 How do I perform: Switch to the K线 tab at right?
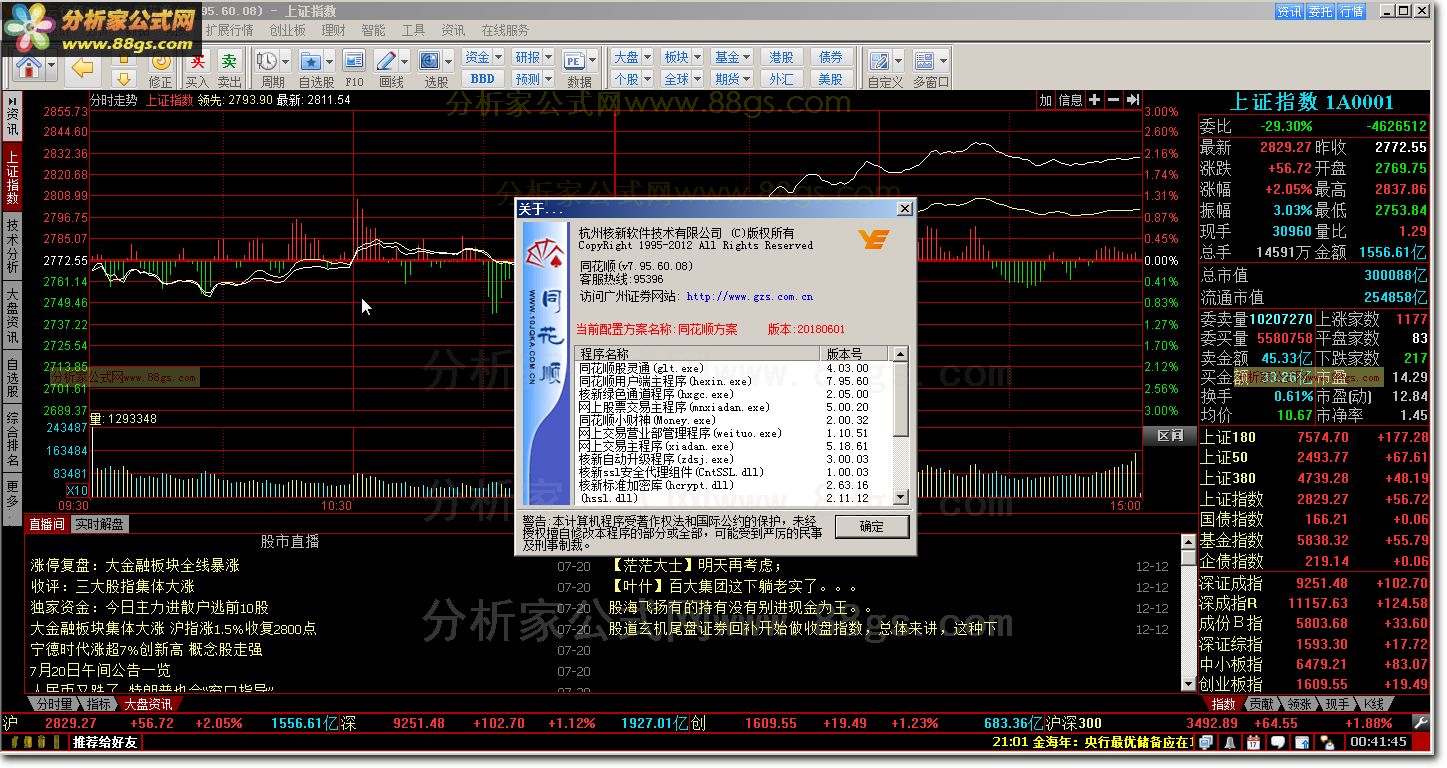[x=1373, y=704]
